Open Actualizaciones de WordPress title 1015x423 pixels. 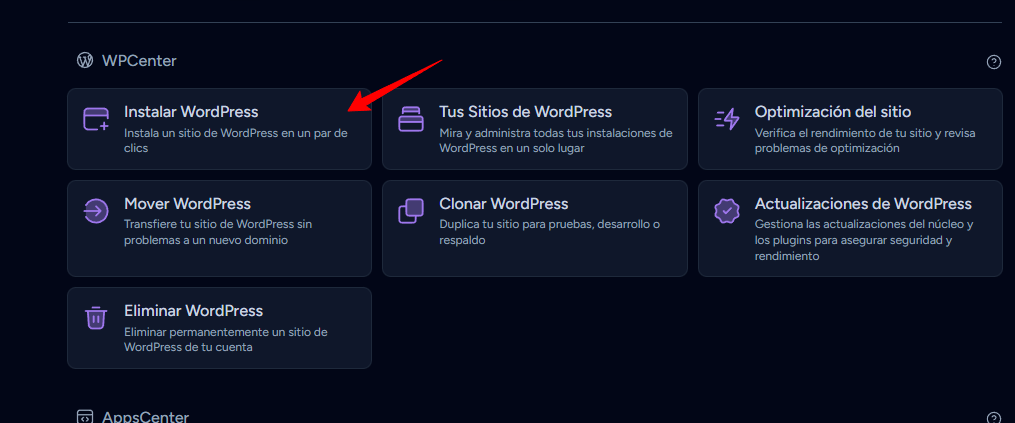(863, 204)
